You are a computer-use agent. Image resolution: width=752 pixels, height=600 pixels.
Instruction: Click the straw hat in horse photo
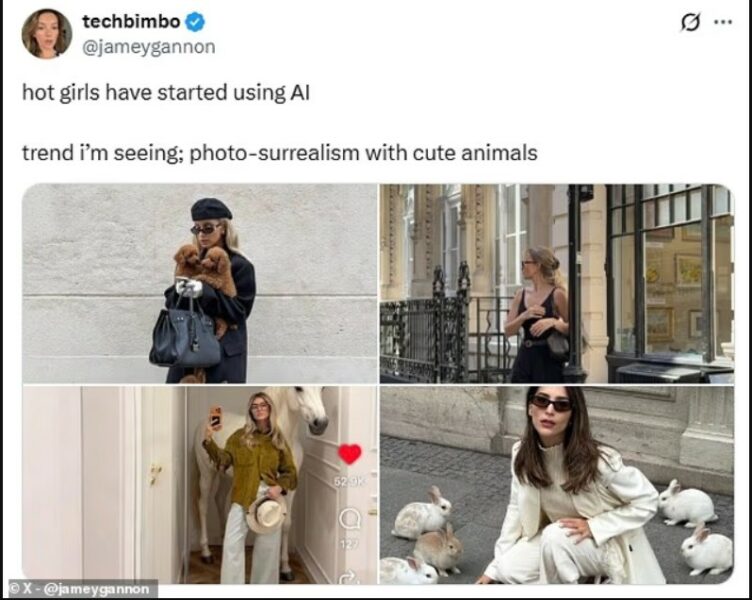[267, 515]
